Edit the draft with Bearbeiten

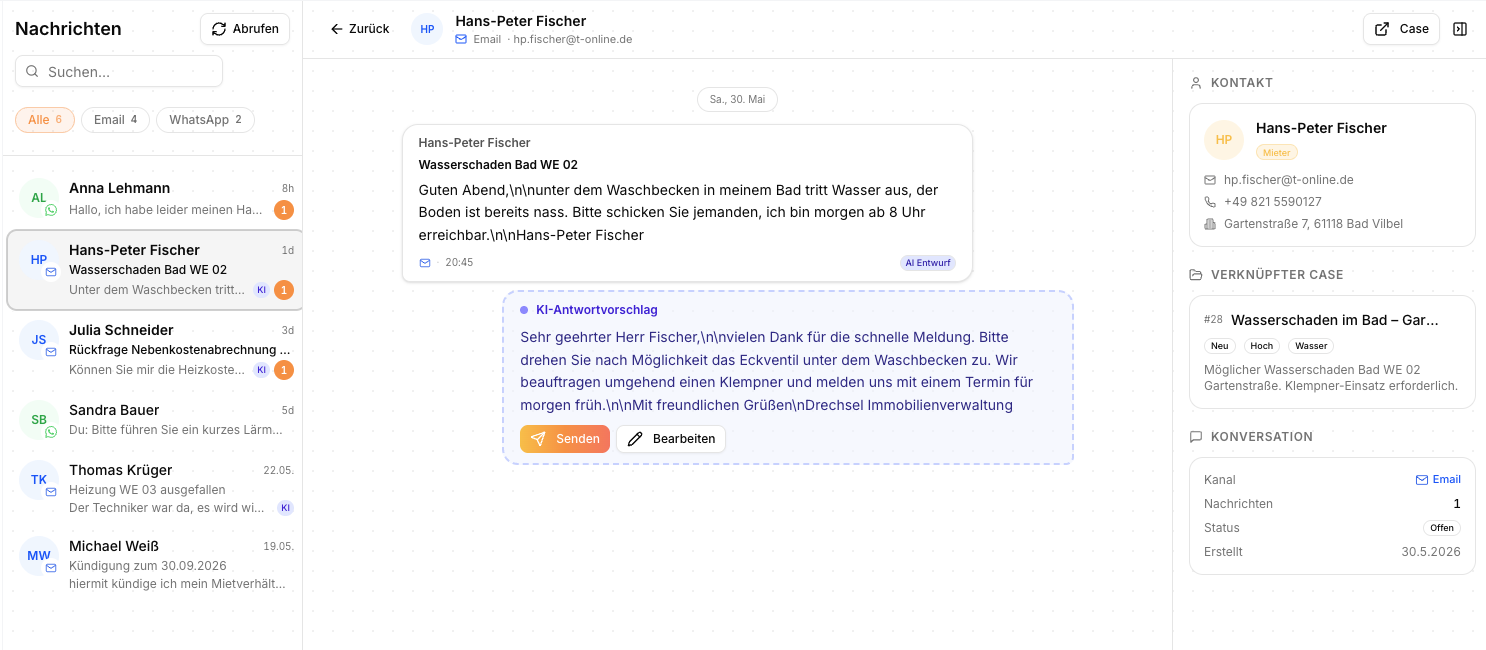pos(671,439)
